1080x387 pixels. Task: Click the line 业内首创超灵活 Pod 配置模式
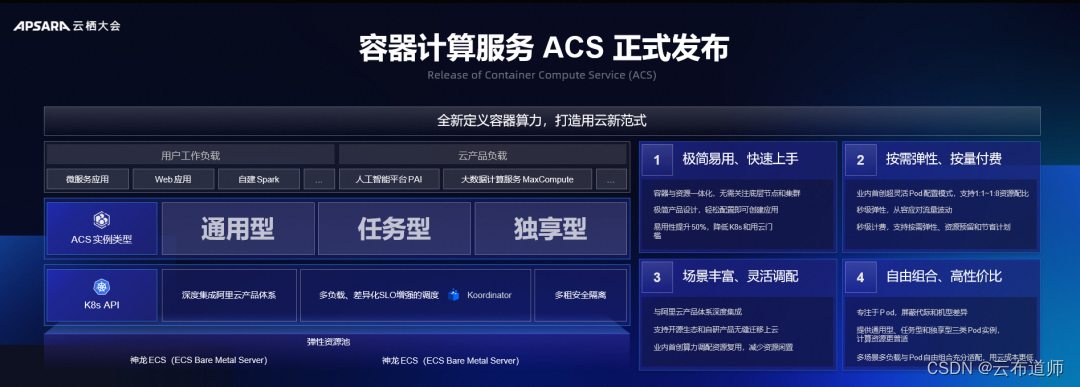coord(942,194)
